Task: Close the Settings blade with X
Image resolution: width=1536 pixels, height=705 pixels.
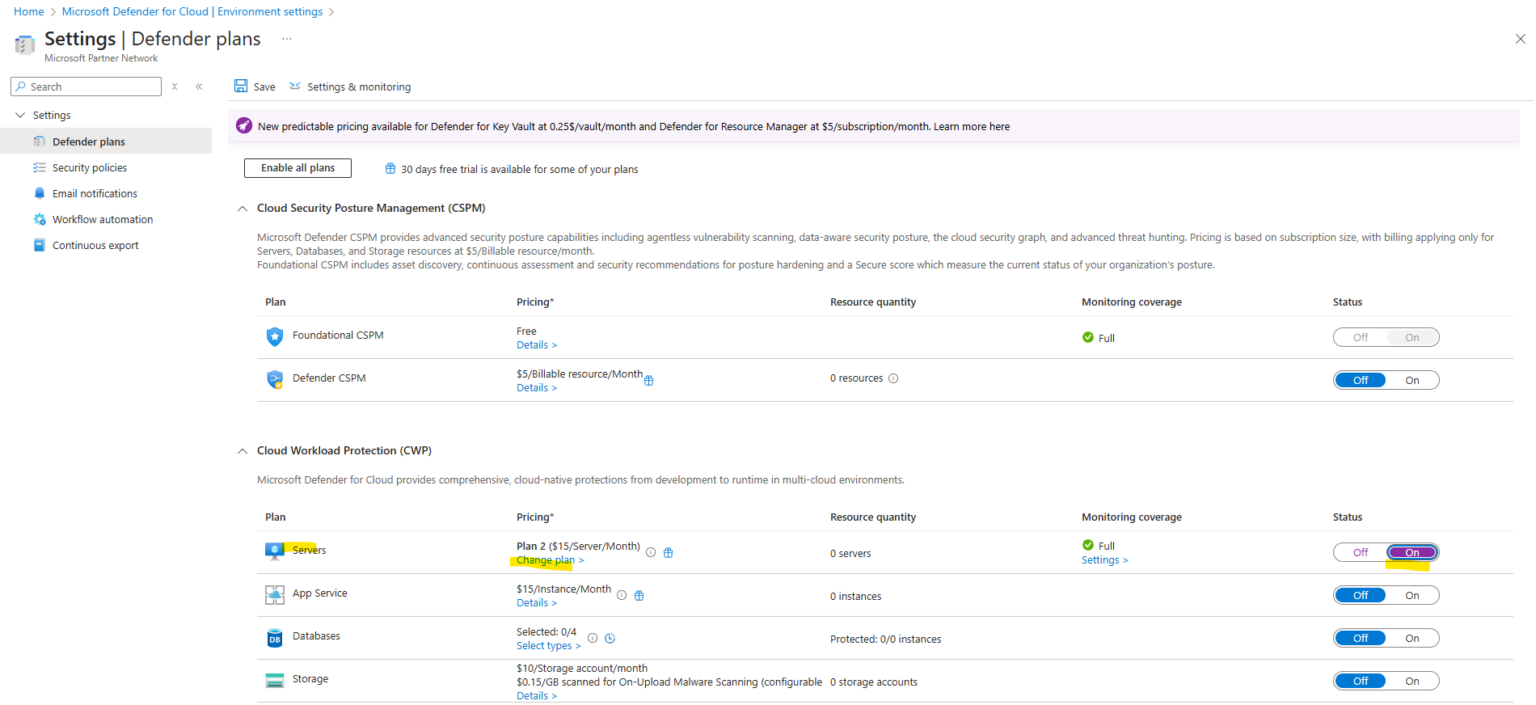Action: click(x=1520, y=39)
